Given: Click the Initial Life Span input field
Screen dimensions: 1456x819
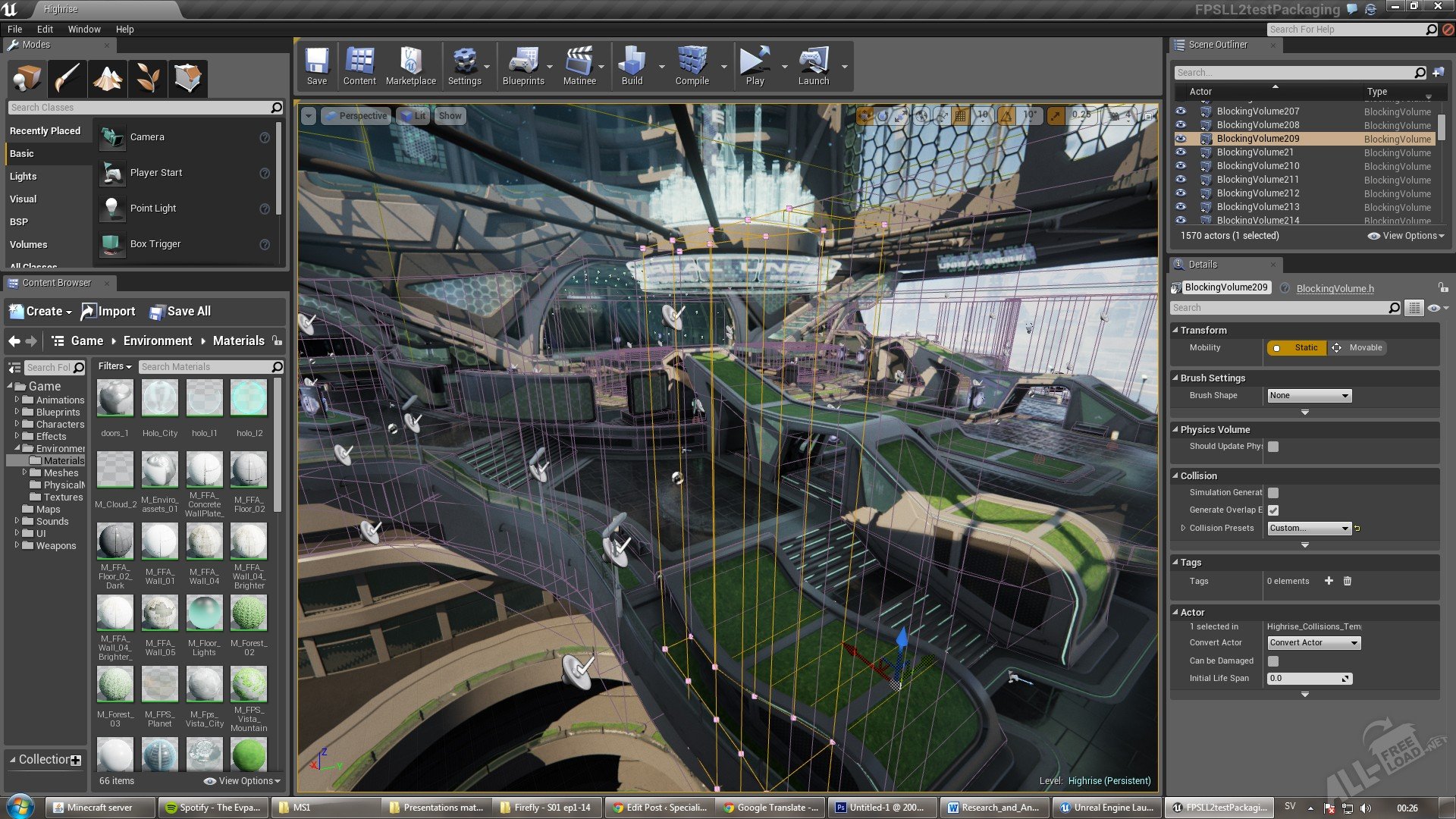Looking at the screenshot, I should [1301, 678].
